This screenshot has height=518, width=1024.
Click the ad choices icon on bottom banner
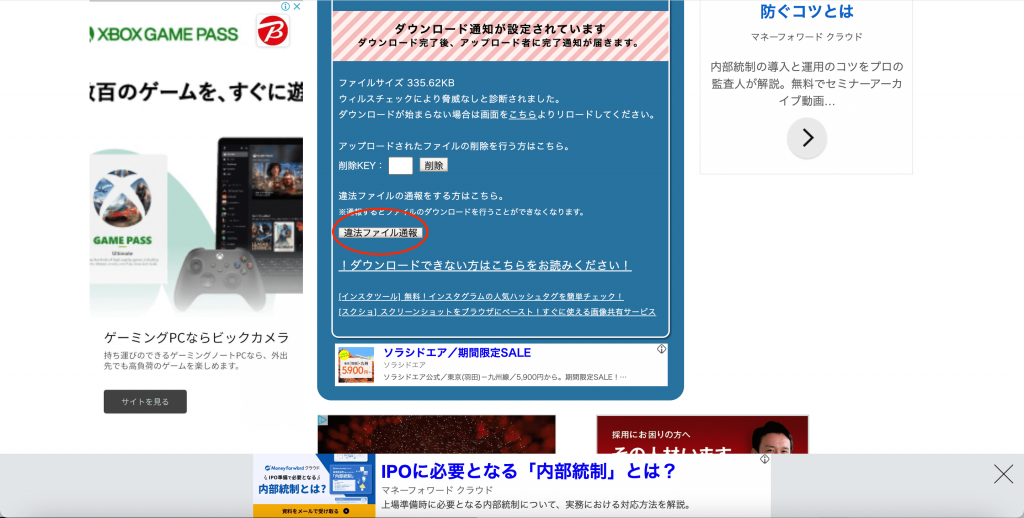pos(765,459)
